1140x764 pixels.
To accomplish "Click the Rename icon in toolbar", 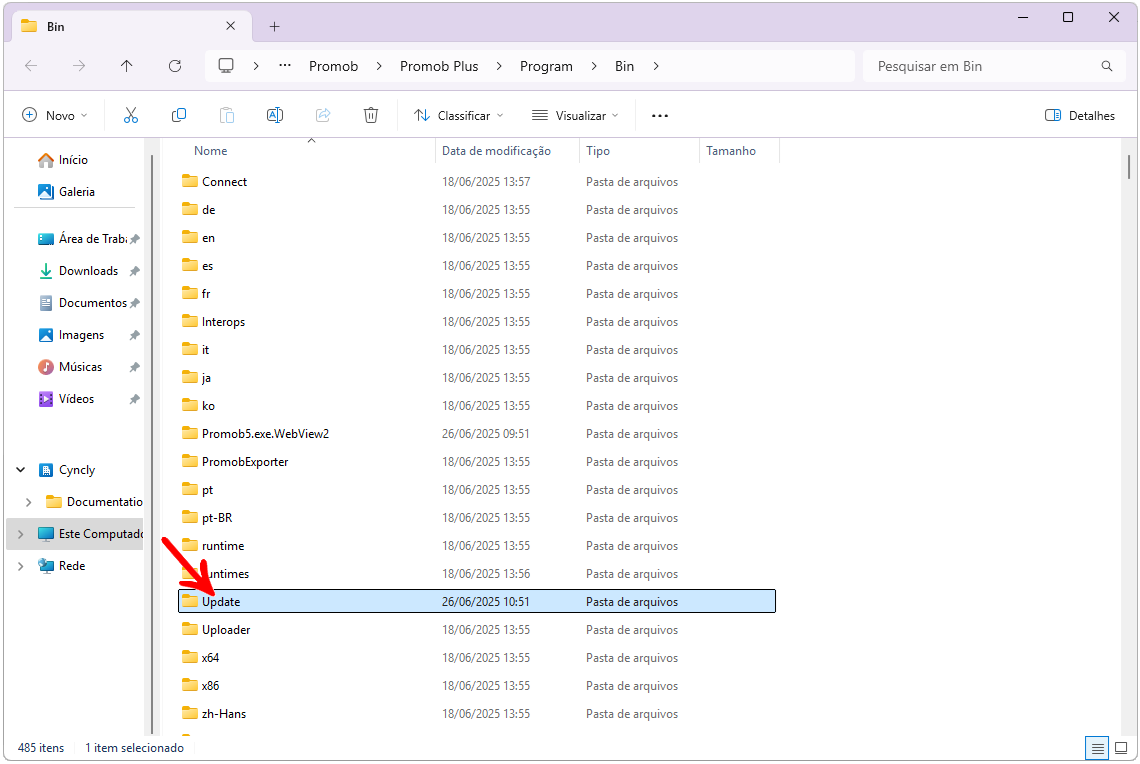I will 275,116.
